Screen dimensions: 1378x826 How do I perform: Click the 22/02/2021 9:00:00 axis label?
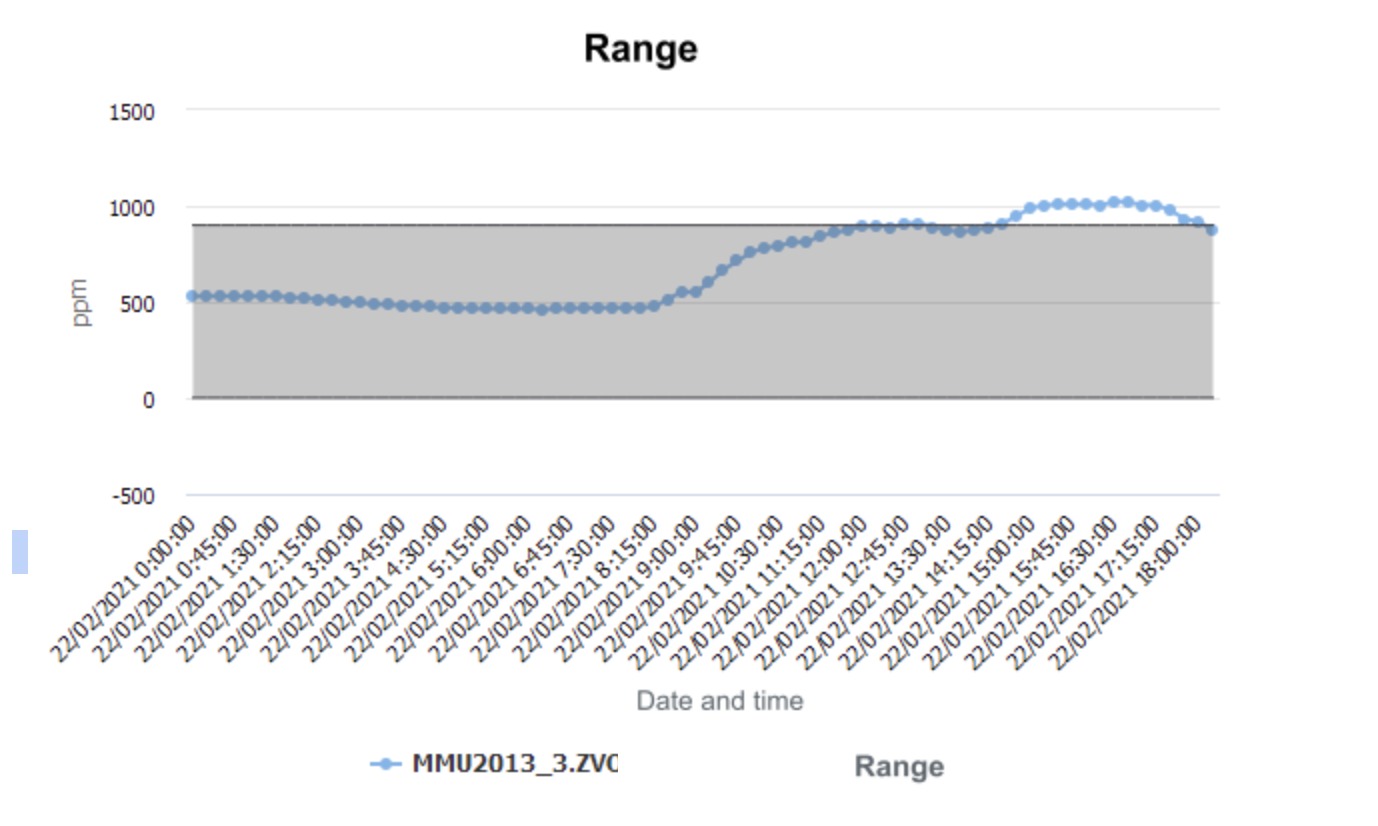pos(627,589)
